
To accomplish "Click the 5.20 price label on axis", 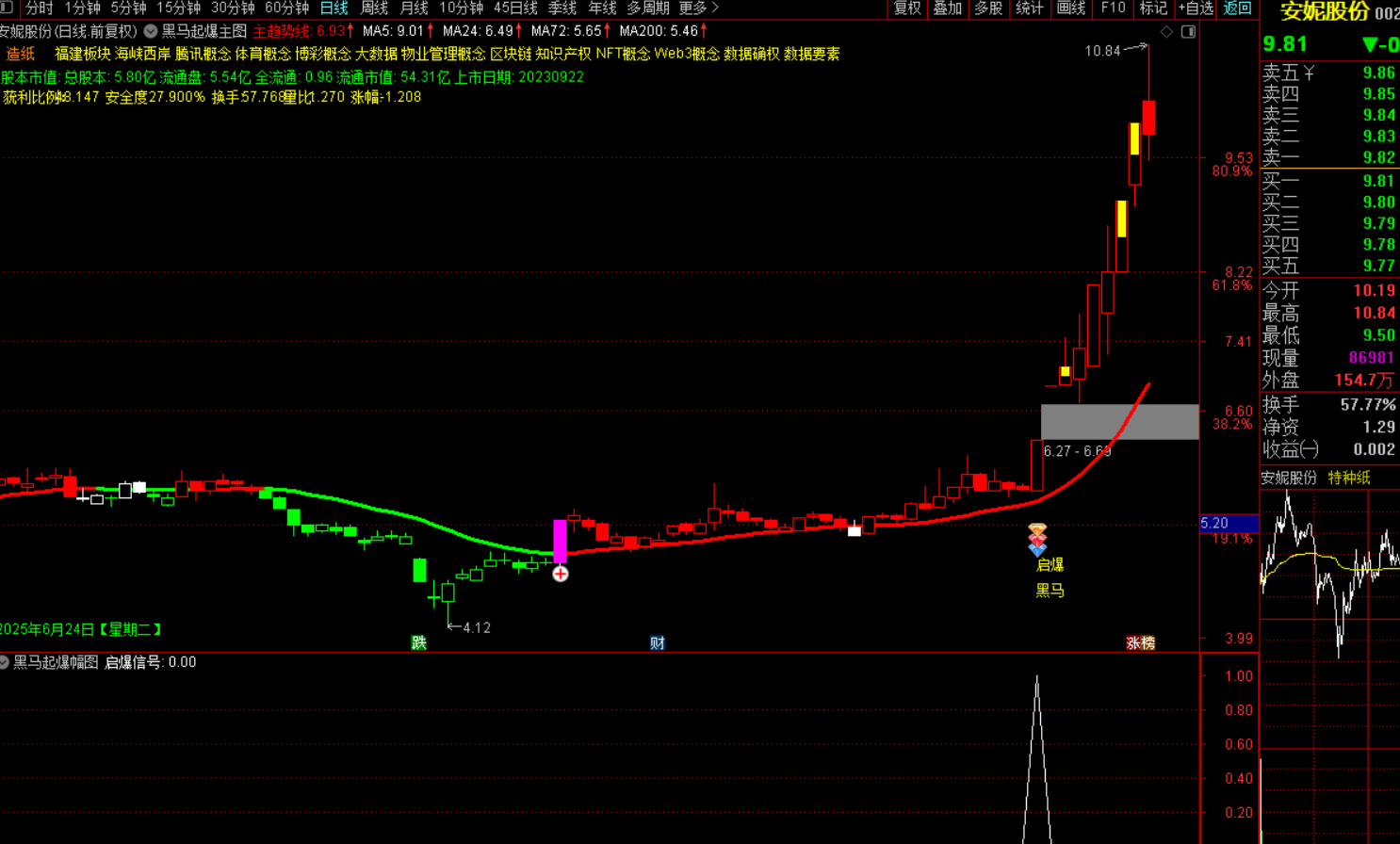I will click(x=1214, y=523).
